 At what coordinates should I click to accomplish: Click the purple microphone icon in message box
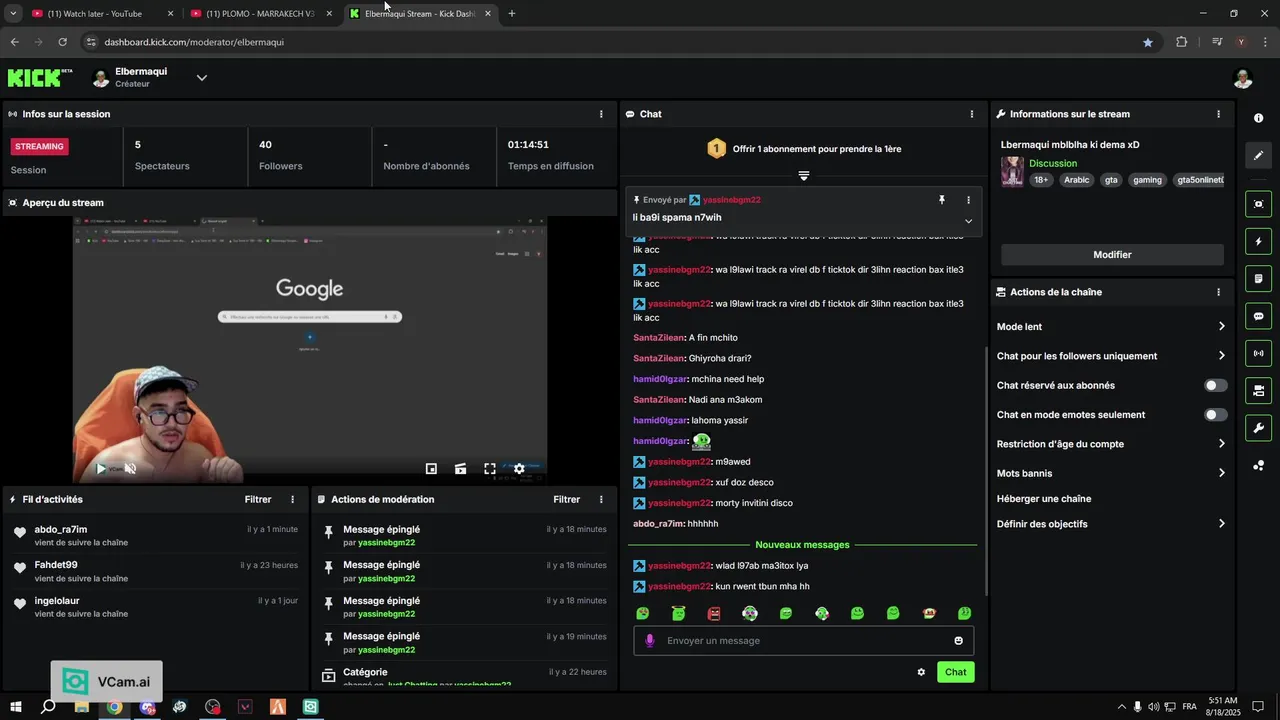tap(649, 641)
